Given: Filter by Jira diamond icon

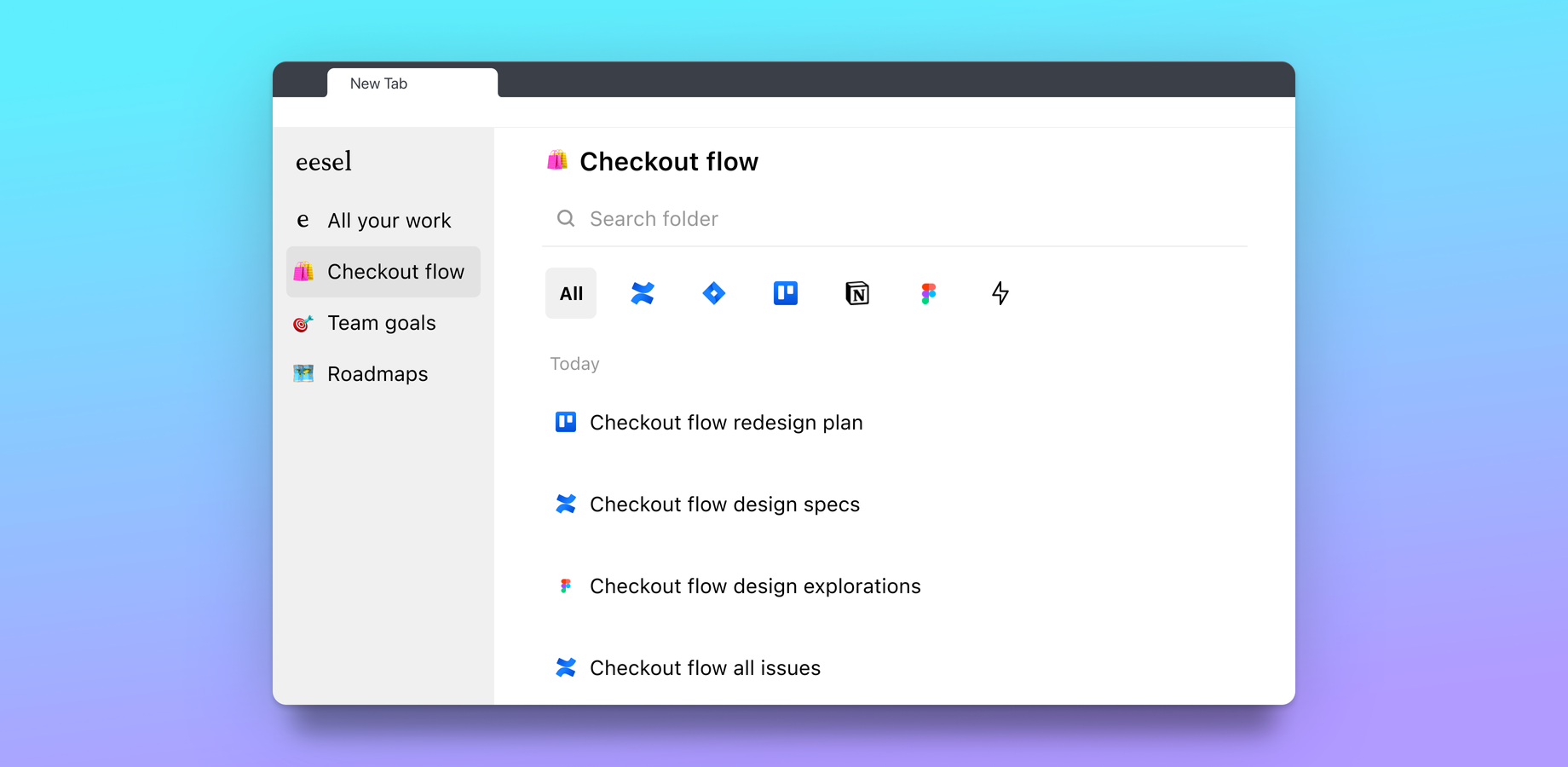Looking at the screenshot, I should (x=714, y=293).
